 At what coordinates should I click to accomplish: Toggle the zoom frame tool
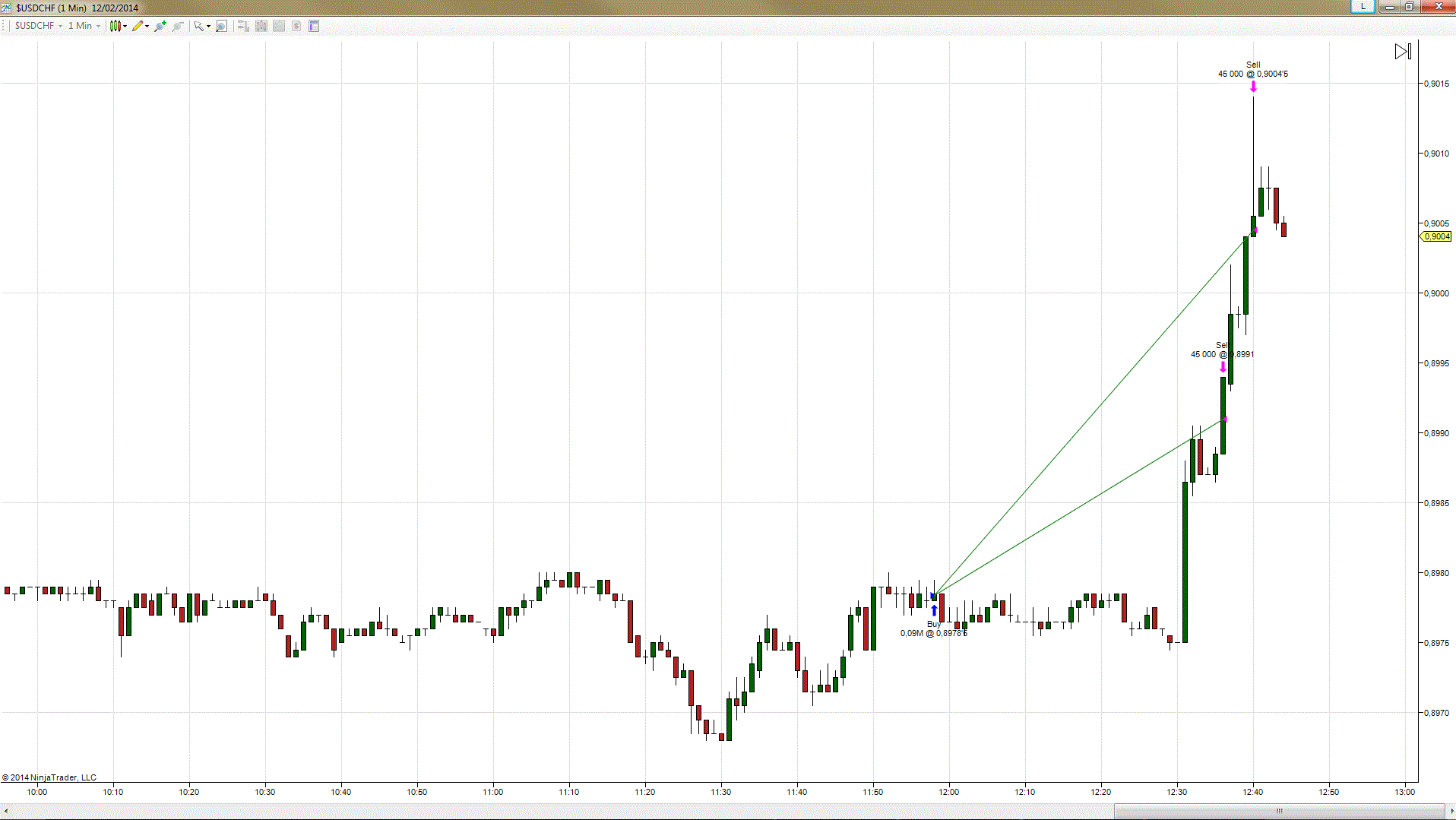pos(221,26)
